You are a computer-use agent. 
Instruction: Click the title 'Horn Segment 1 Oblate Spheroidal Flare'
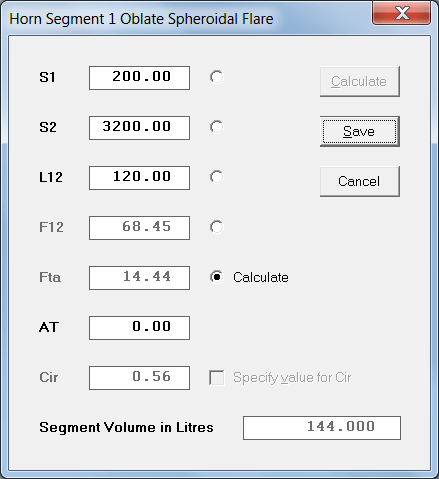click(x=141, y=19)
